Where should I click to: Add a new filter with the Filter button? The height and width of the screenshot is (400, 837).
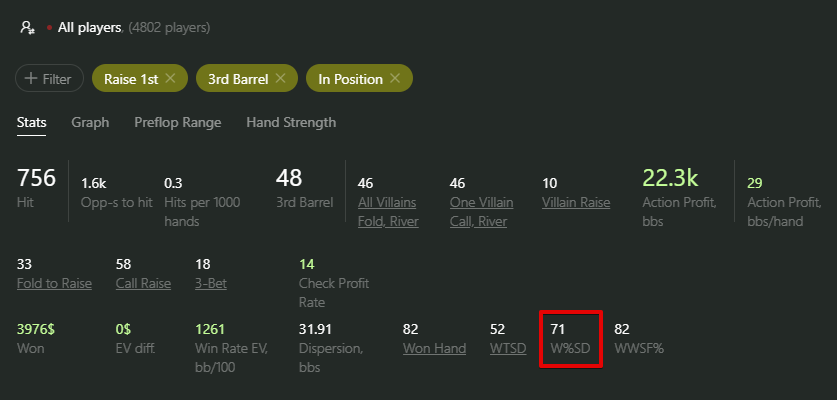pyautogui.click(x=49, y=79)
